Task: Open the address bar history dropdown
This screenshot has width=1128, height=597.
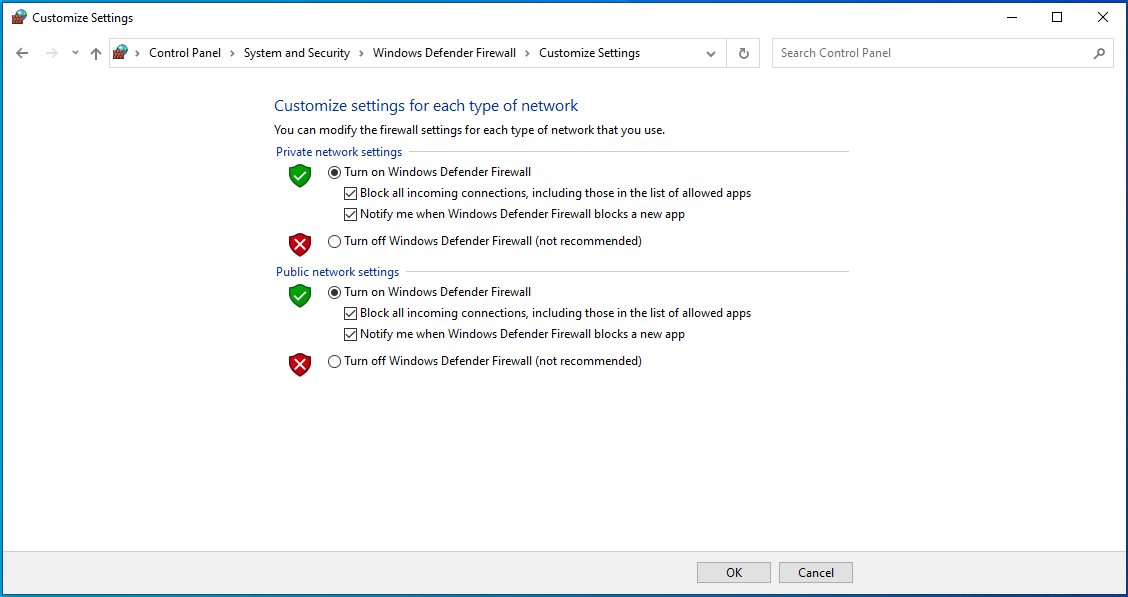Action: (x=710, y=52)
